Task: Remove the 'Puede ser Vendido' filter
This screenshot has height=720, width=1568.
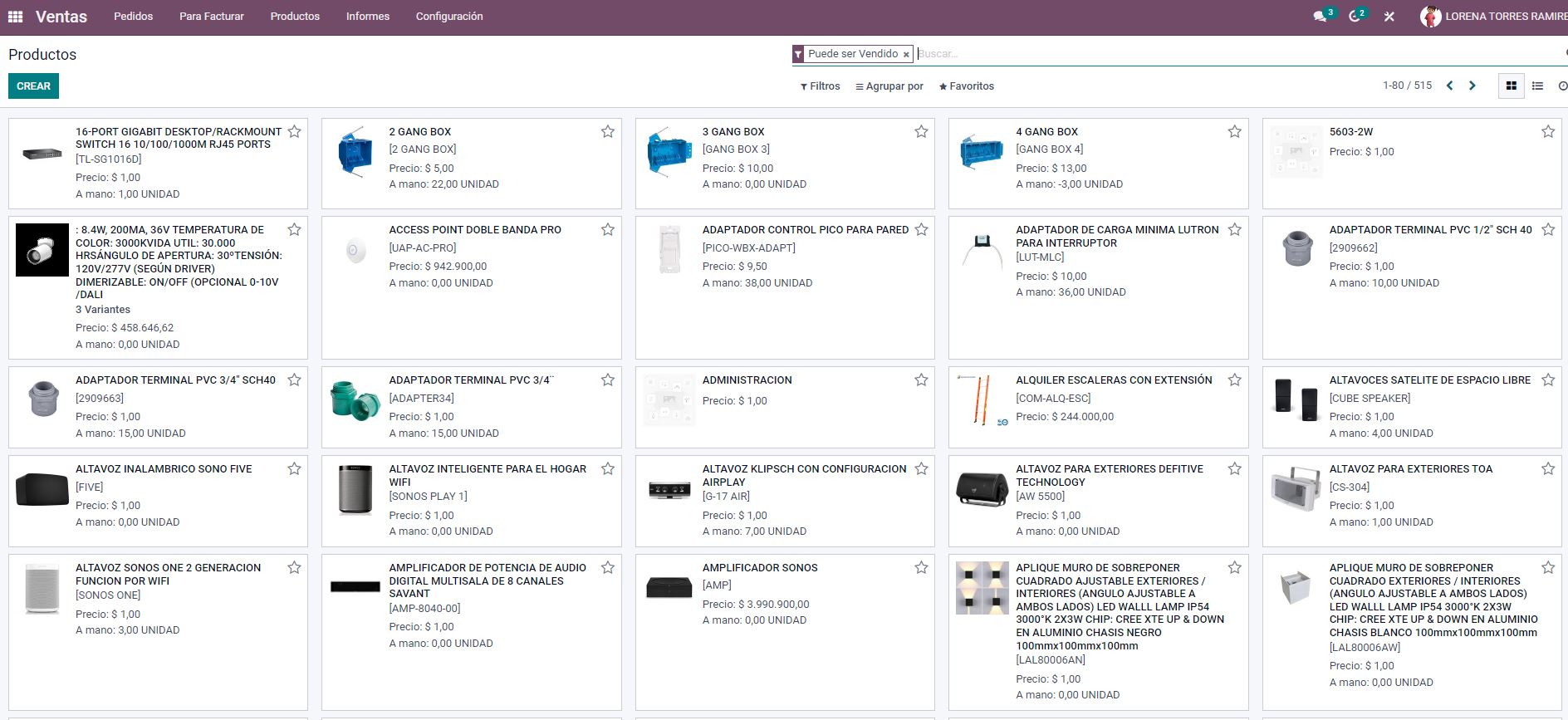Action: pos(906,55)
